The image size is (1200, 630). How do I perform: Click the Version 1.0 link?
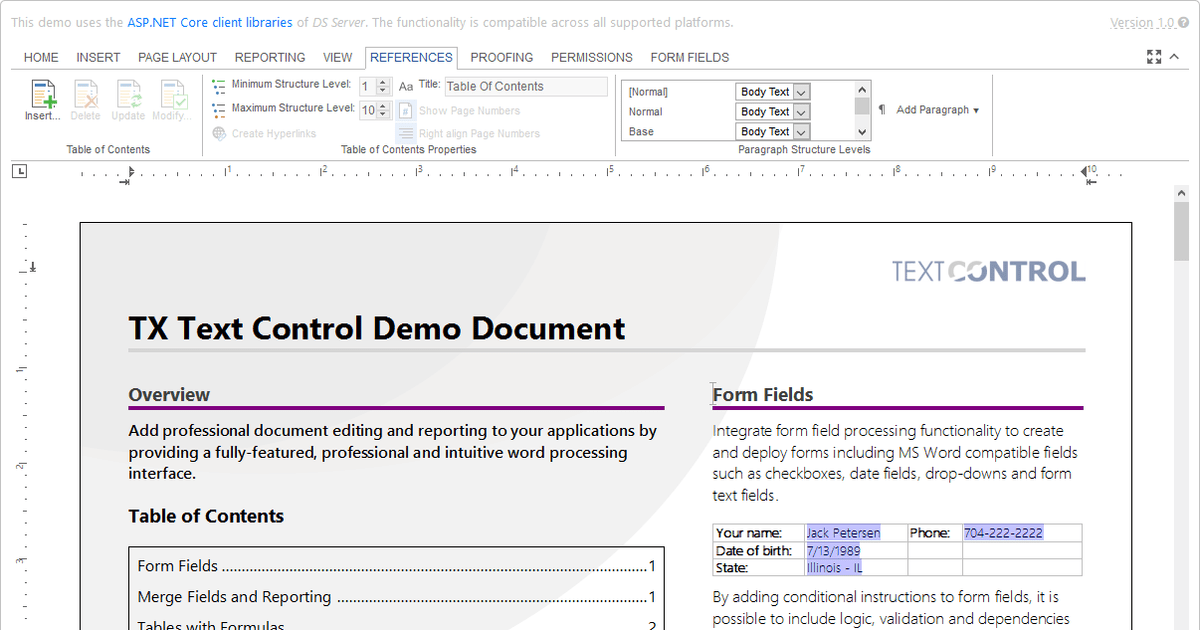tap(1144, 21)
